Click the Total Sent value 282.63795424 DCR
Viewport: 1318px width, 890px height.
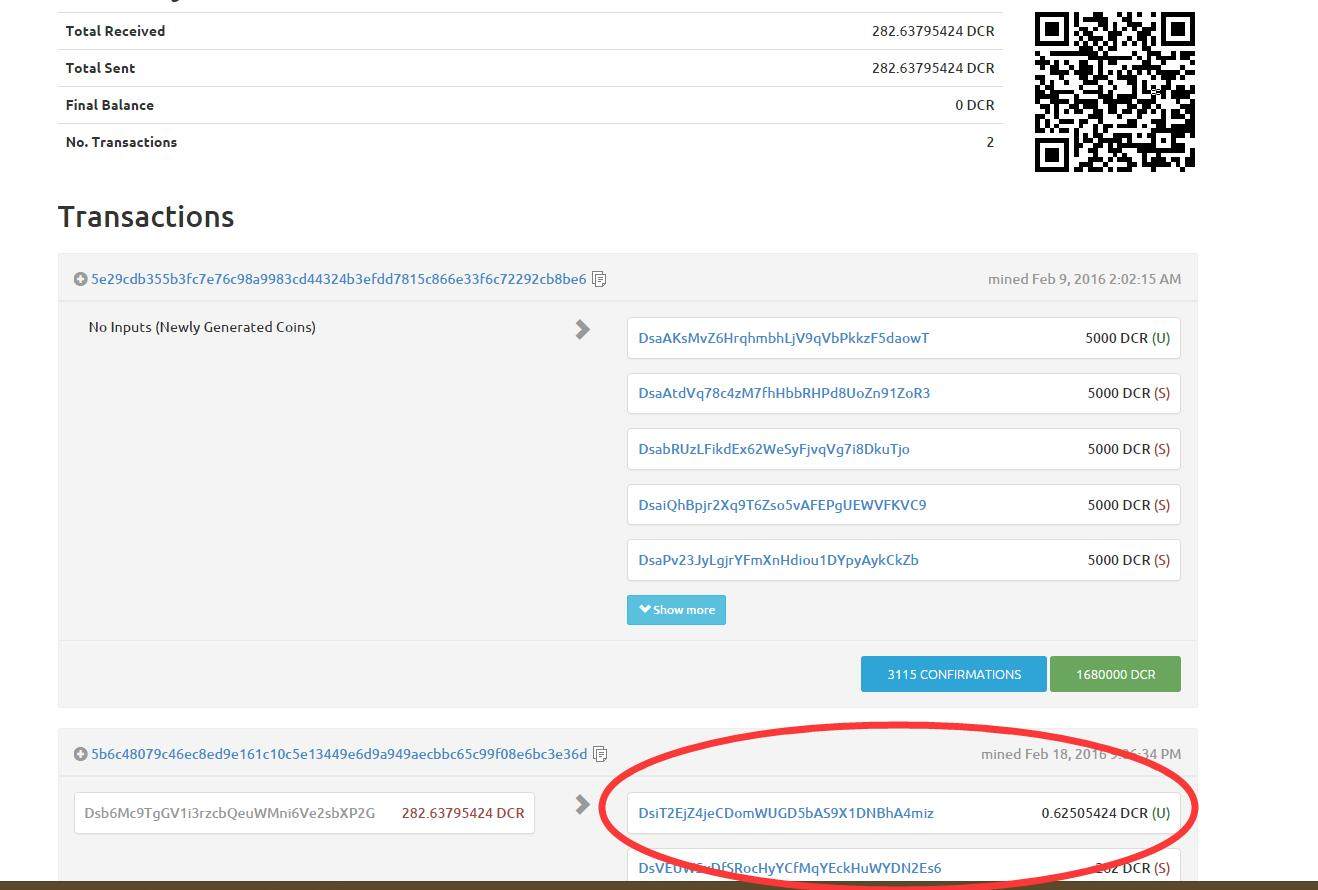click(x=933, y=68)
